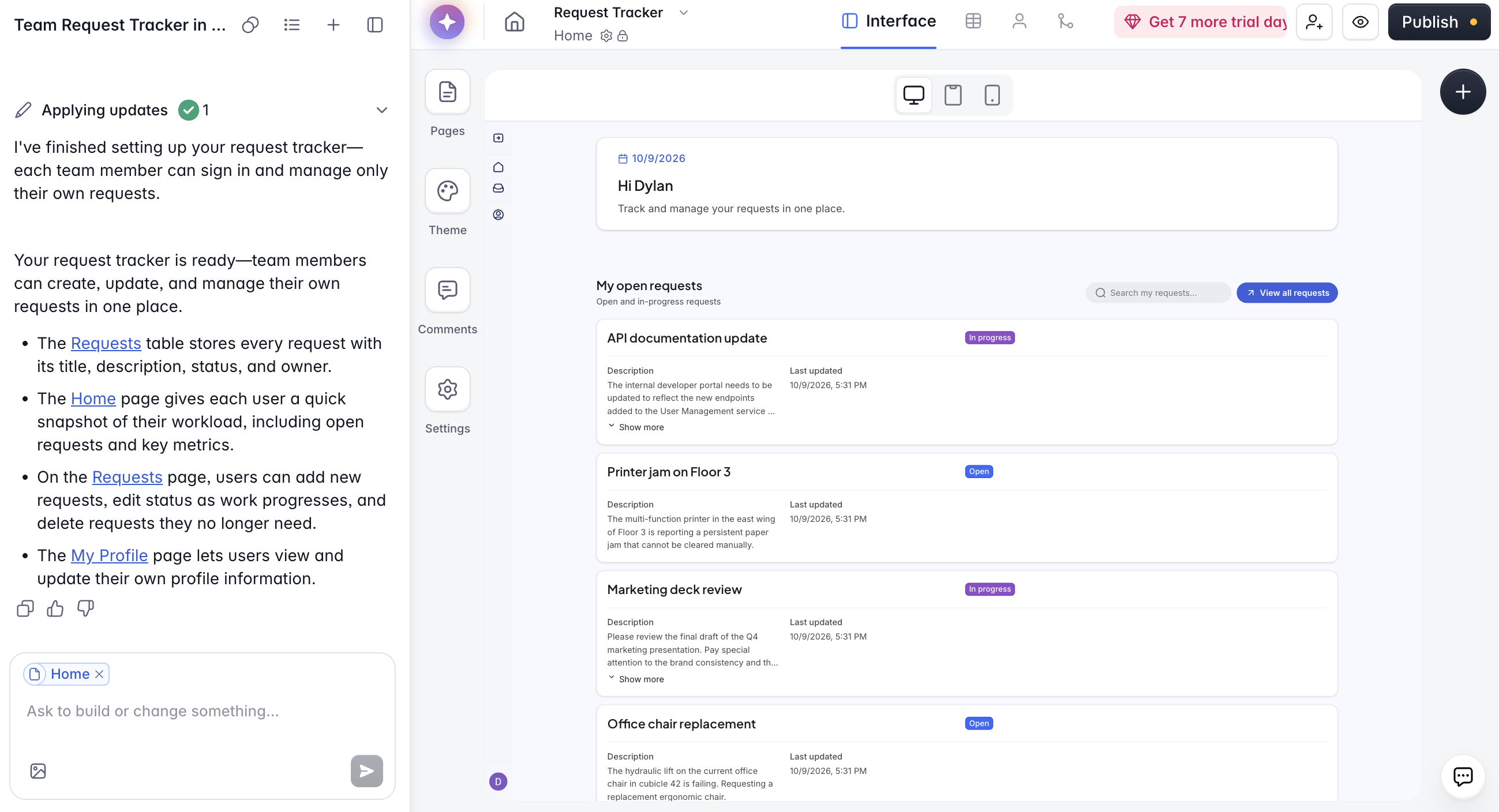Open the Settings gear panel

coord(447,389)
